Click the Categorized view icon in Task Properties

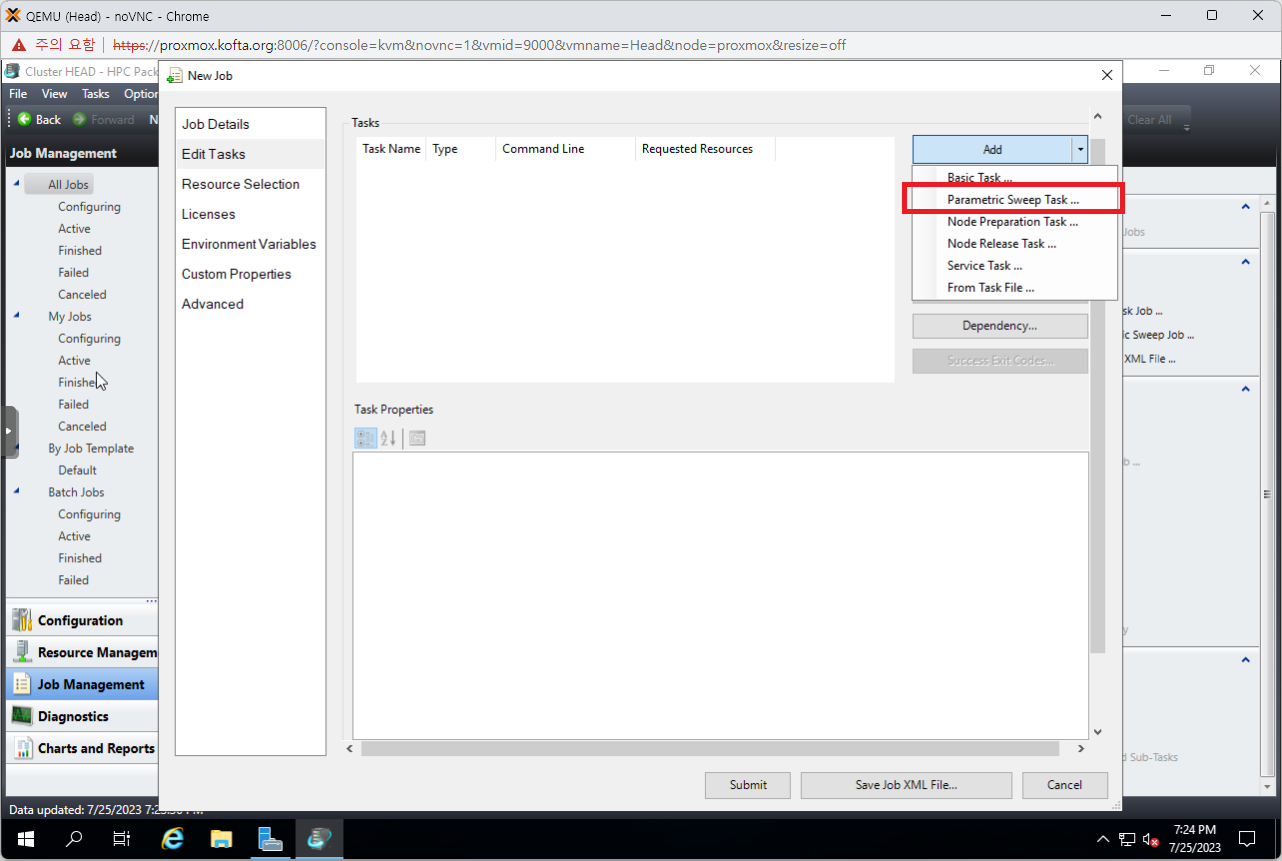point(365,438)
